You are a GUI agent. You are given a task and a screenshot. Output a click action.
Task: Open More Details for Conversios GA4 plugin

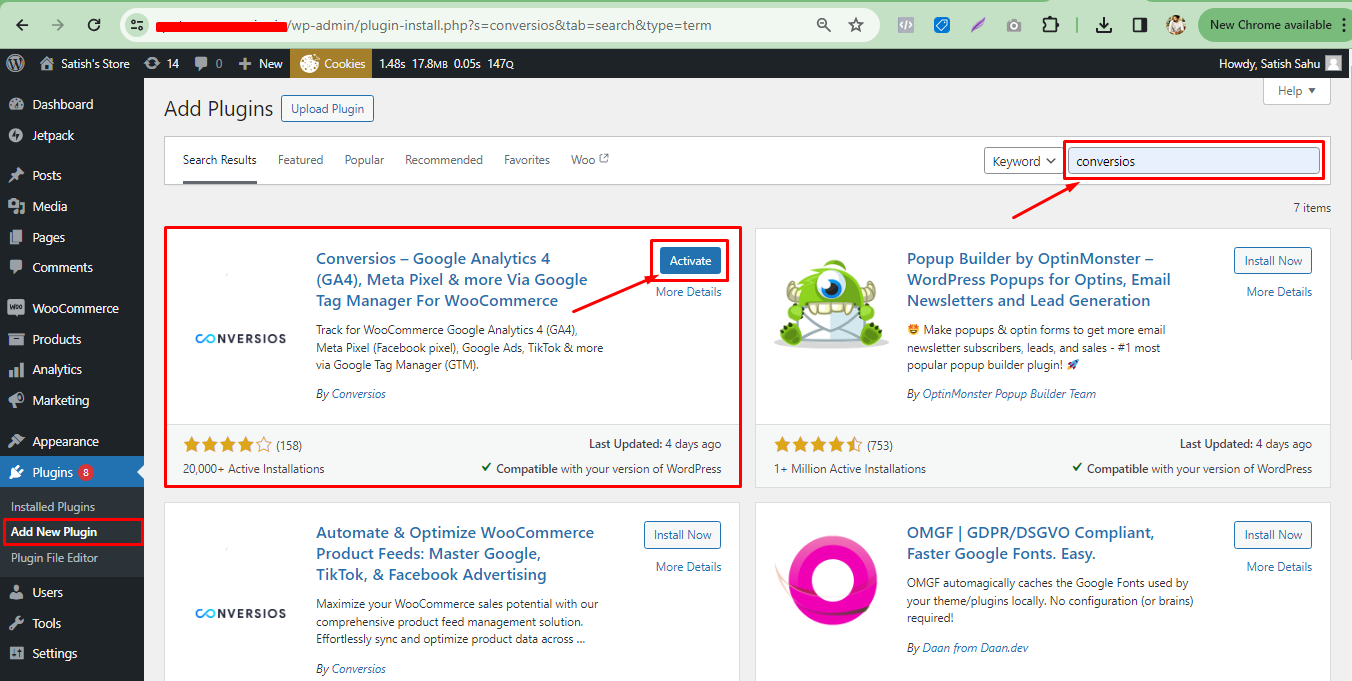(688, 292)
